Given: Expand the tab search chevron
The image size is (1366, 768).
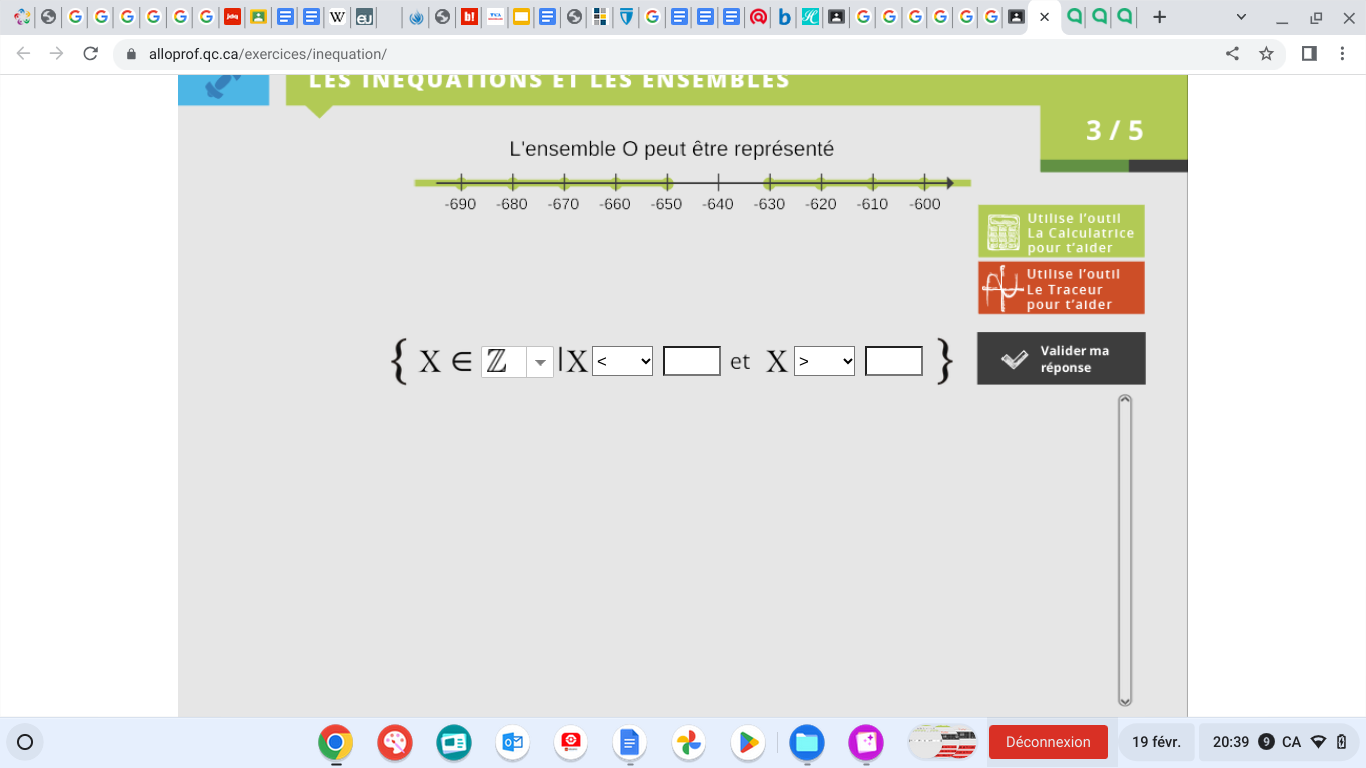Looking at the screenshot, I should [1241, 17].
